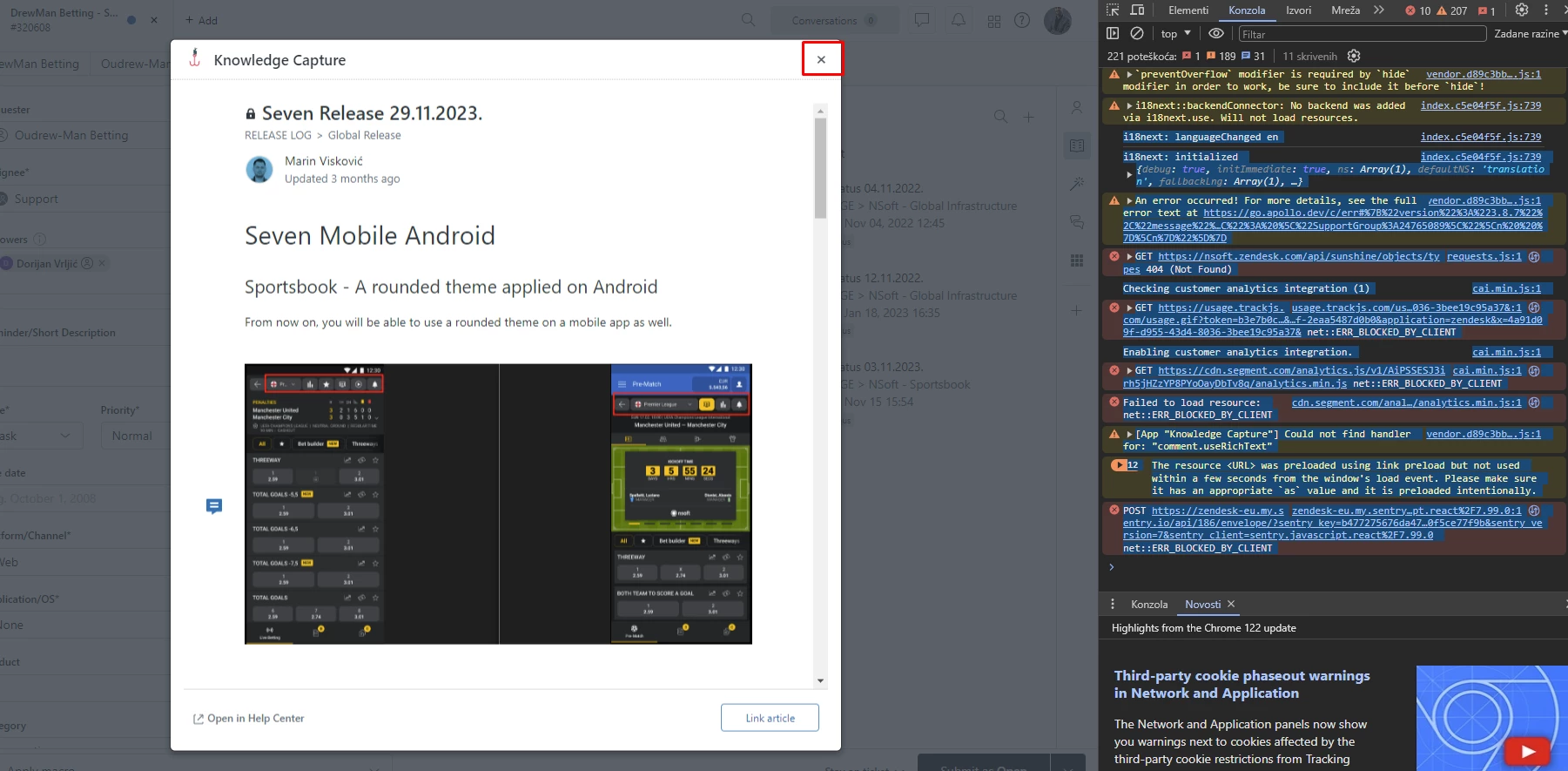Clear the console
Viewport: 1568px width, 771px height.
tap(1137, 34)
